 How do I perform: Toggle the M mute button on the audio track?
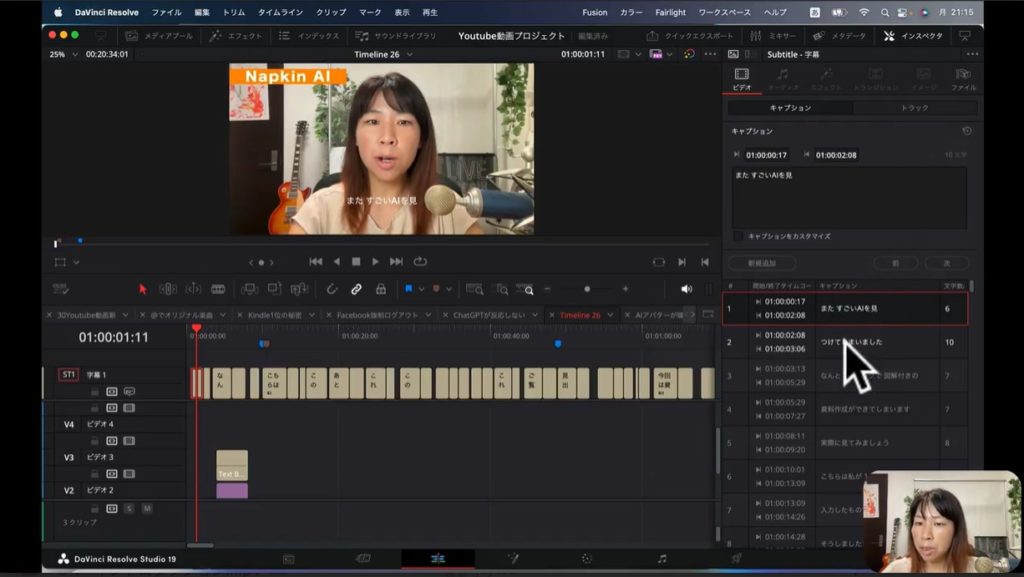(147, 508)
